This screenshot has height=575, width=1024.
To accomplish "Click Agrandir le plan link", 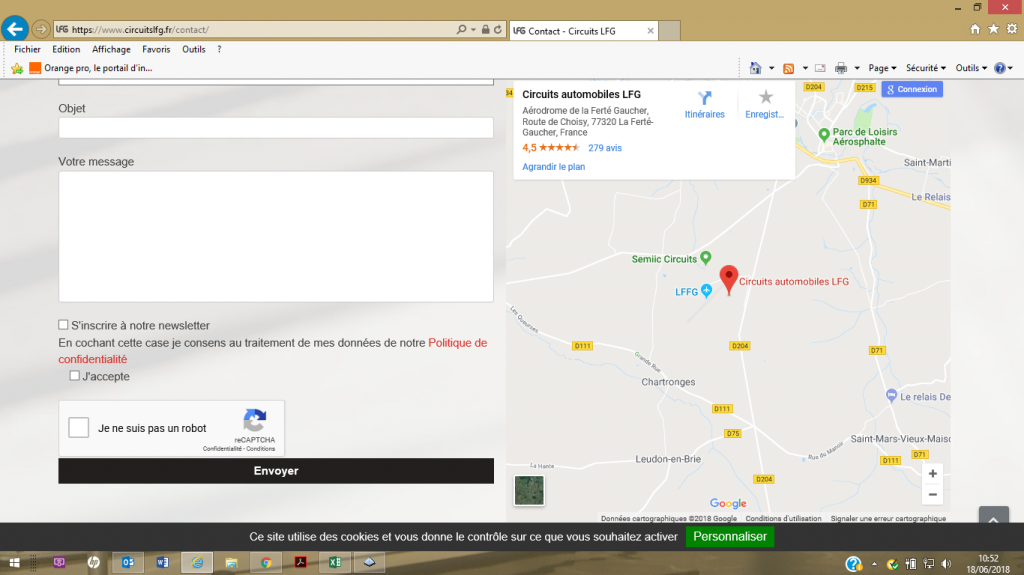I will tap(553, 167).
